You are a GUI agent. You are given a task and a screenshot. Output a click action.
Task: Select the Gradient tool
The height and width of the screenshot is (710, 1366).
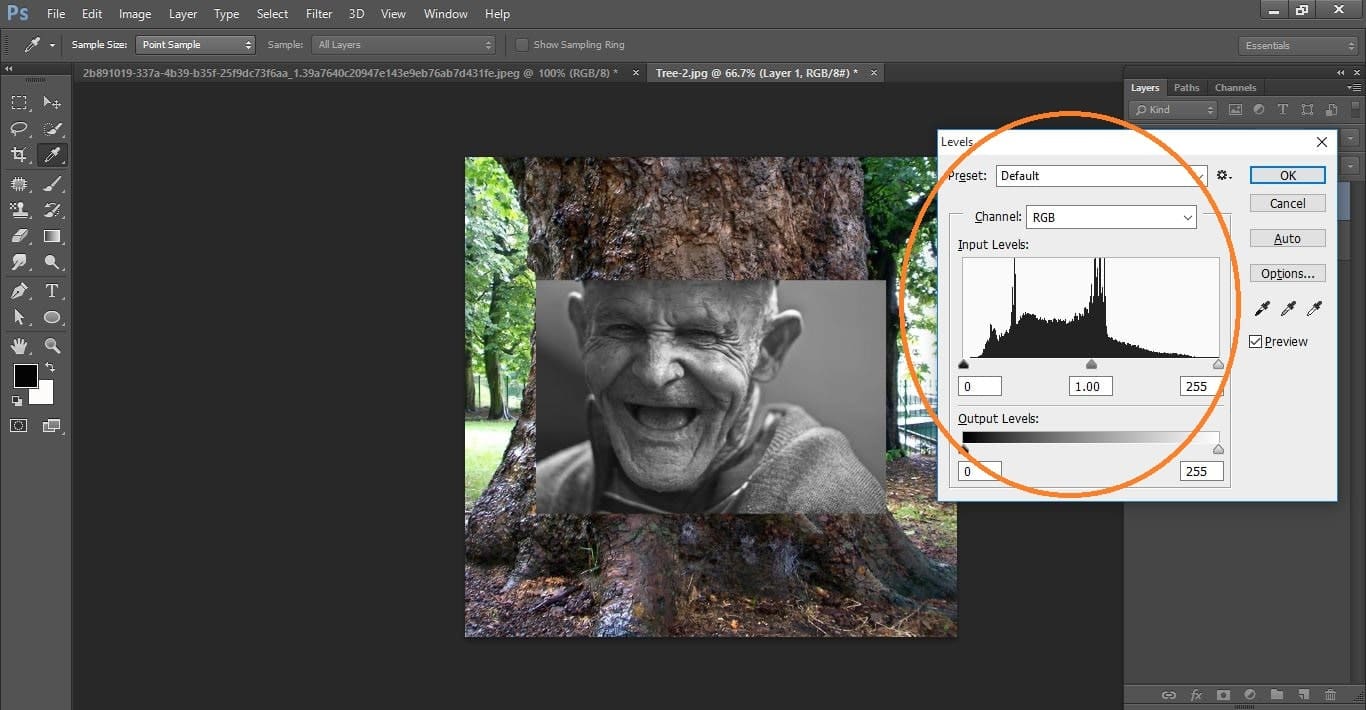click(52, 234)
